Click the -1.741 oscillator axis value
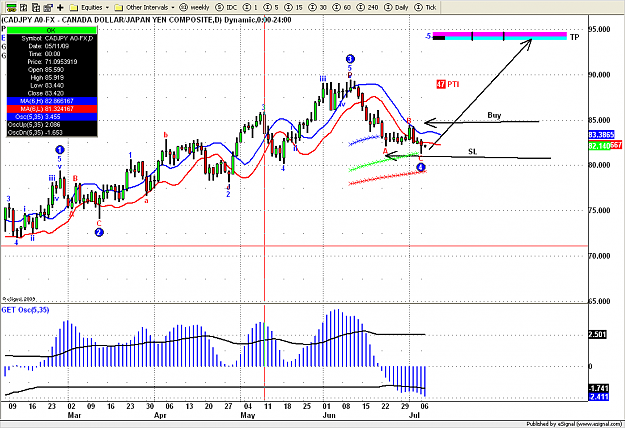Image resolution: width=625 pixels, height=428 pixels. click(599, 388)
